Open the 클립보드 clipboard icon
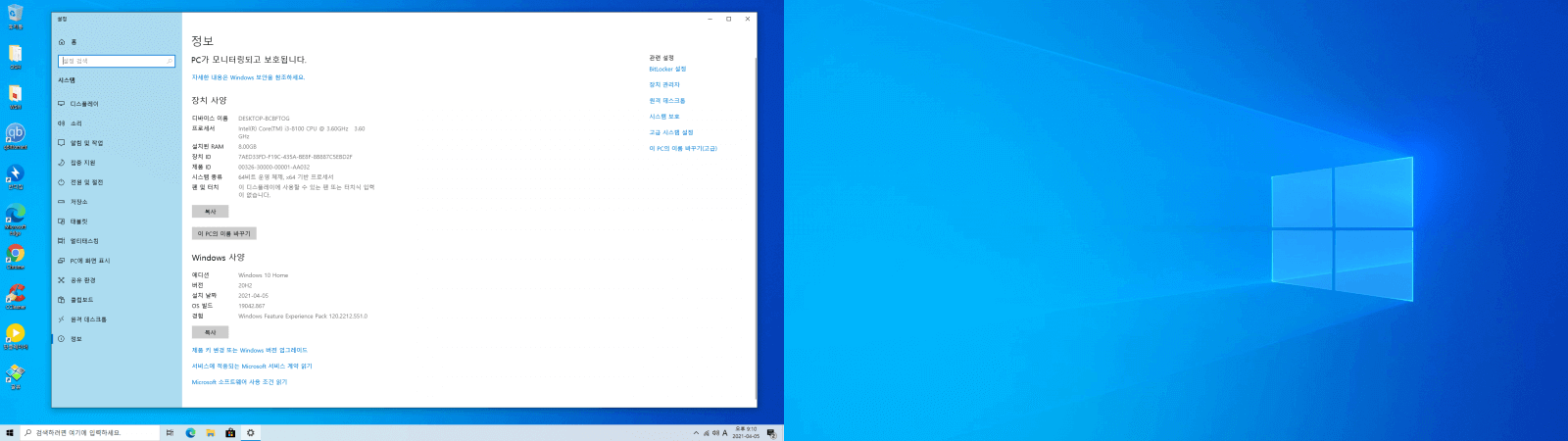The width and height of the screenshot is (1568, 441). click(x=62, y=300)
